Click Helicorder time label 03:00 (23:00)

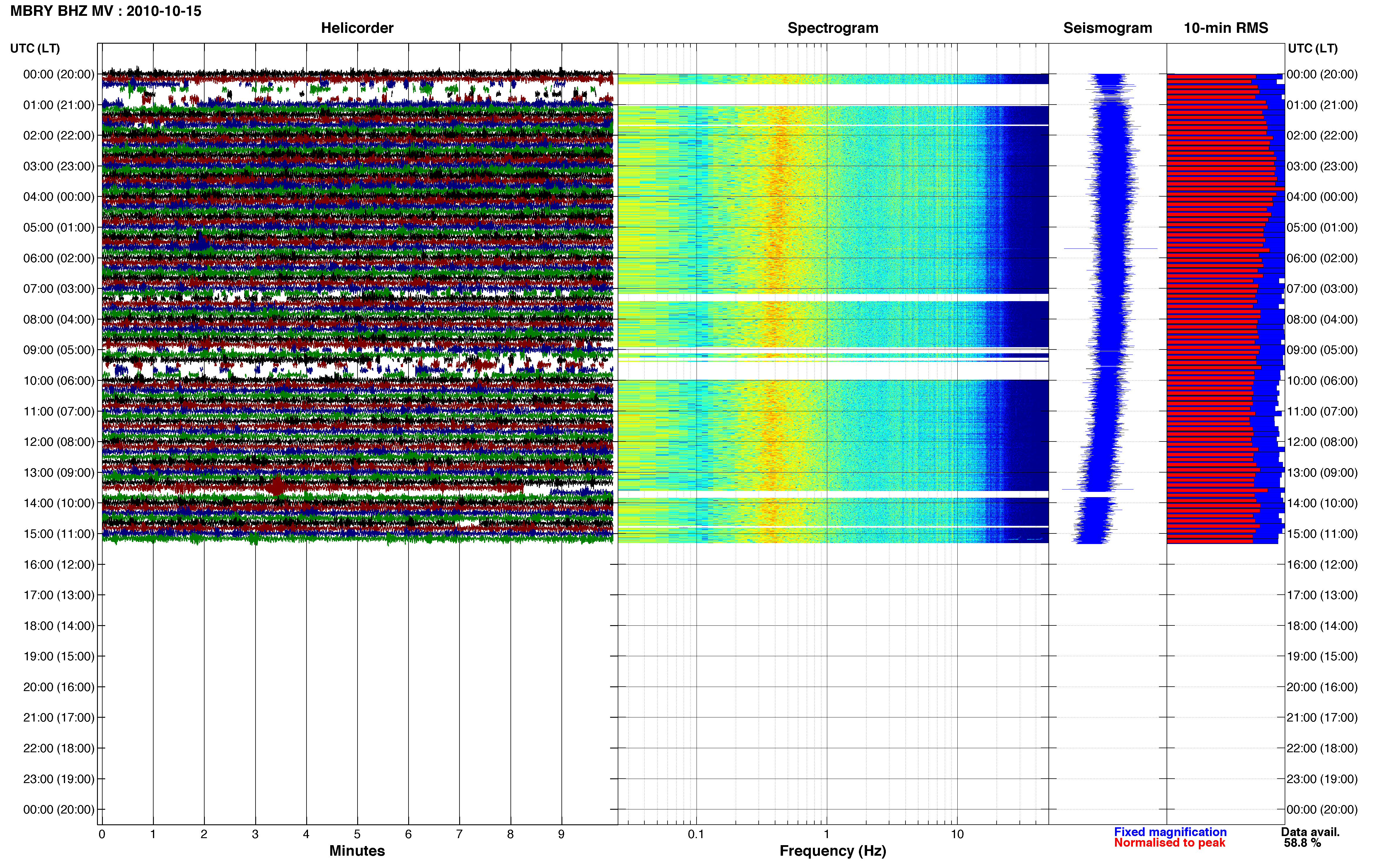pos(59,166)
